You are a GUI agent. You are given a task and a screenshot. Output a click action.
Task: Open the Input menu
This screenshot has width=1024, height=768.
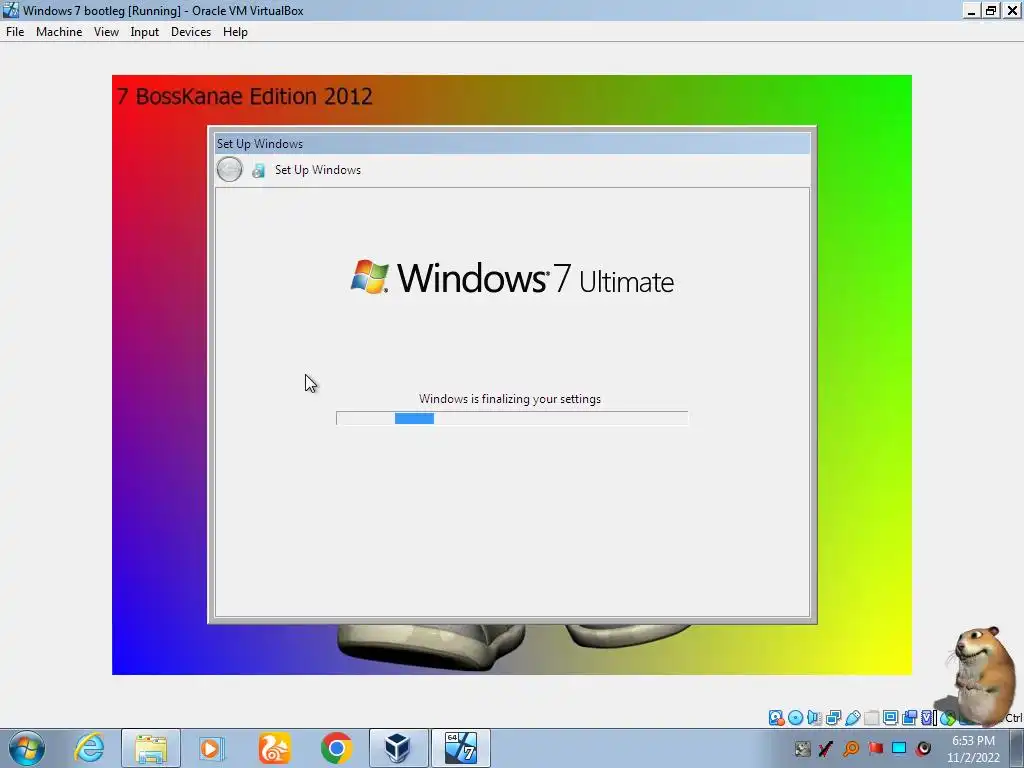click(144, 31)
